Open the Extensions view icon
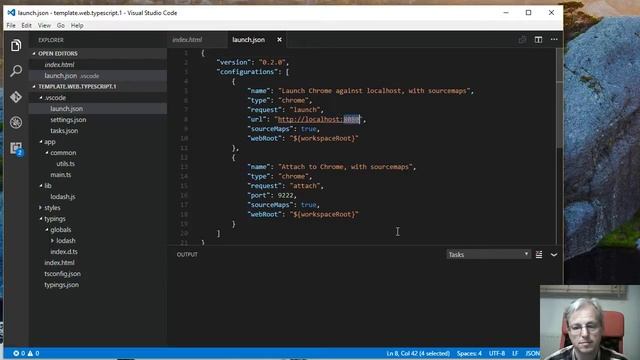Image resolution: width=640 pixels, height=360 pixels. (x=16, y=148)
